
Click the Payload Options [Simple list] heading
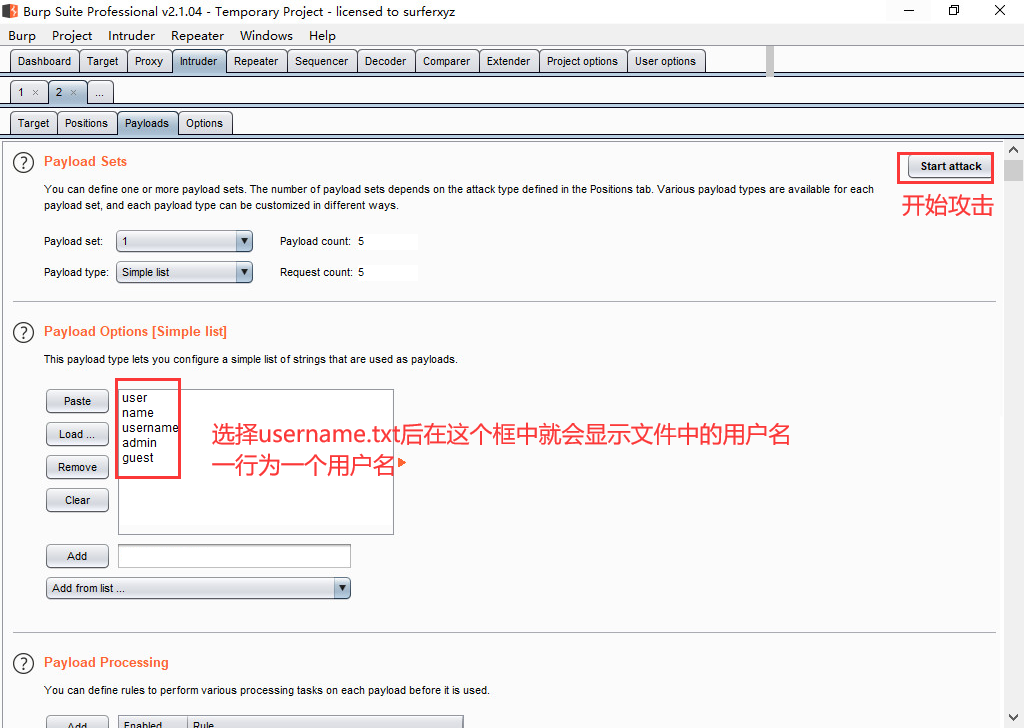coord(135,332)
